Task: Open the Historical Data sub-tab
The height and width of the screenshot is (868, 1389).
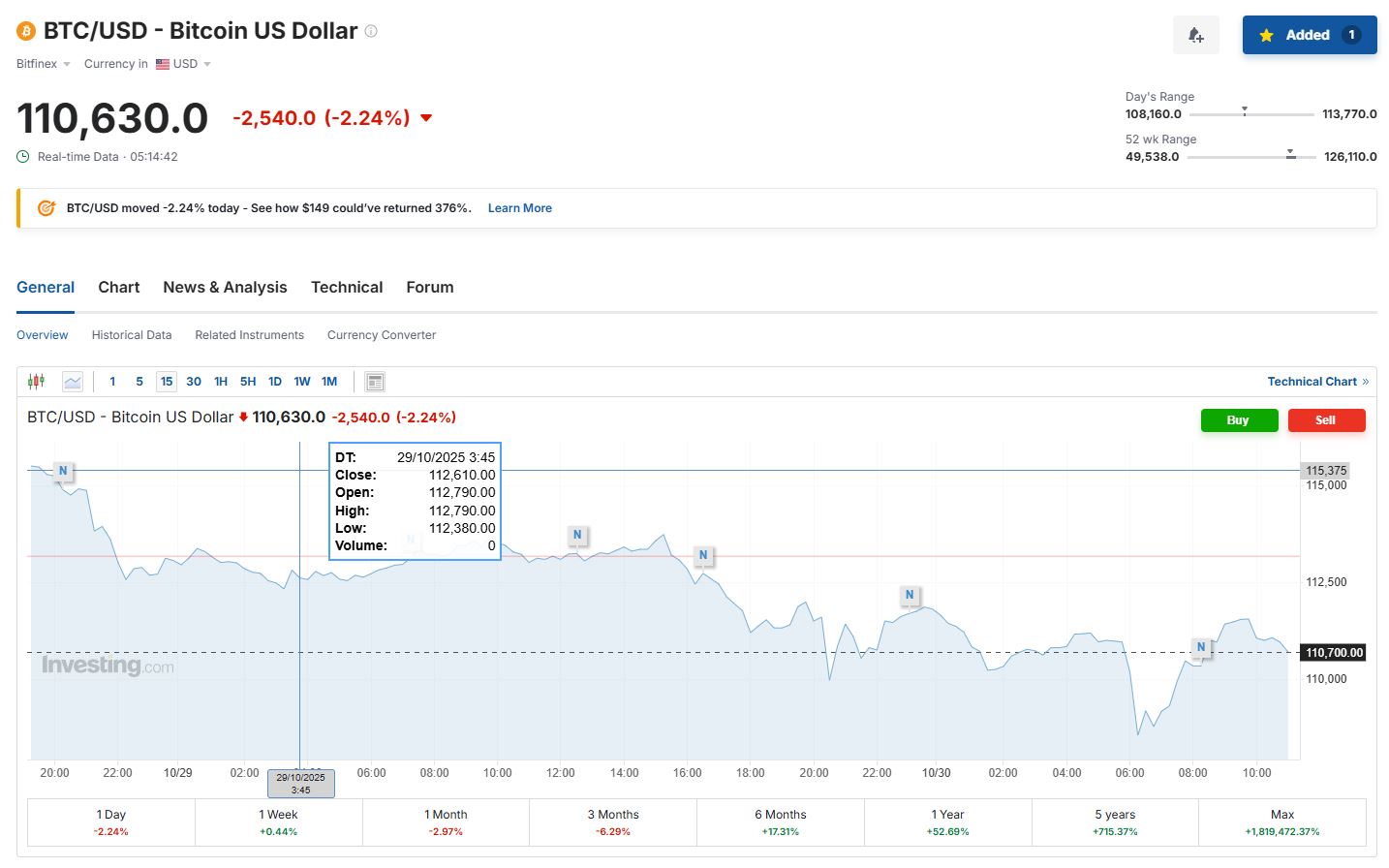Action: tap(132, 335)
